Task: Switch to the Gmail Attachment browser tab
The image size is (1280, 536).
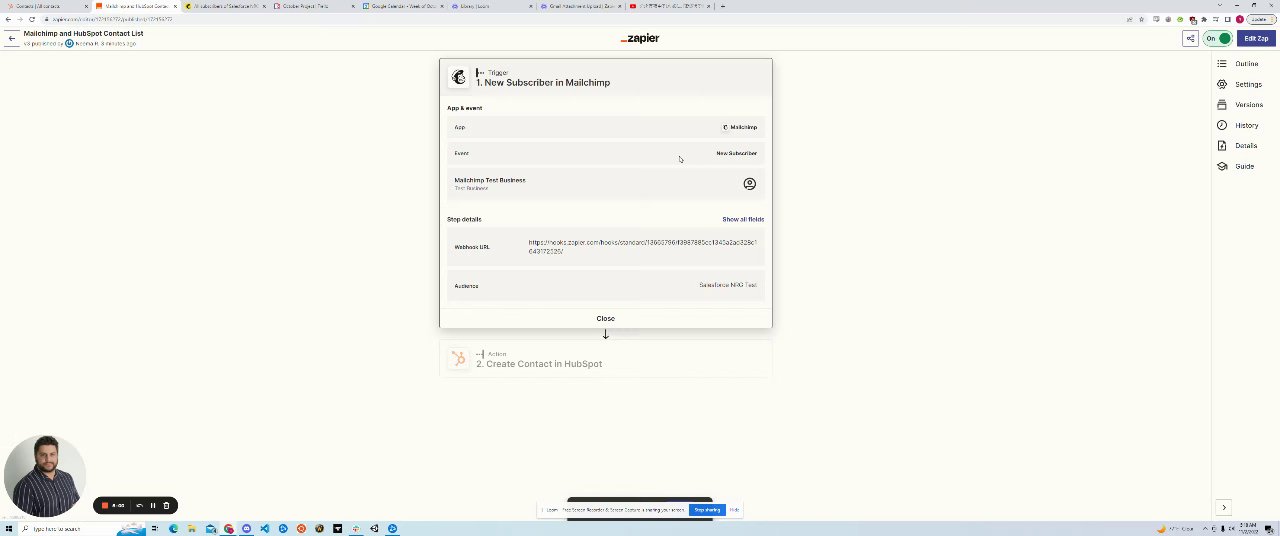Action: (x=581, y=6)
